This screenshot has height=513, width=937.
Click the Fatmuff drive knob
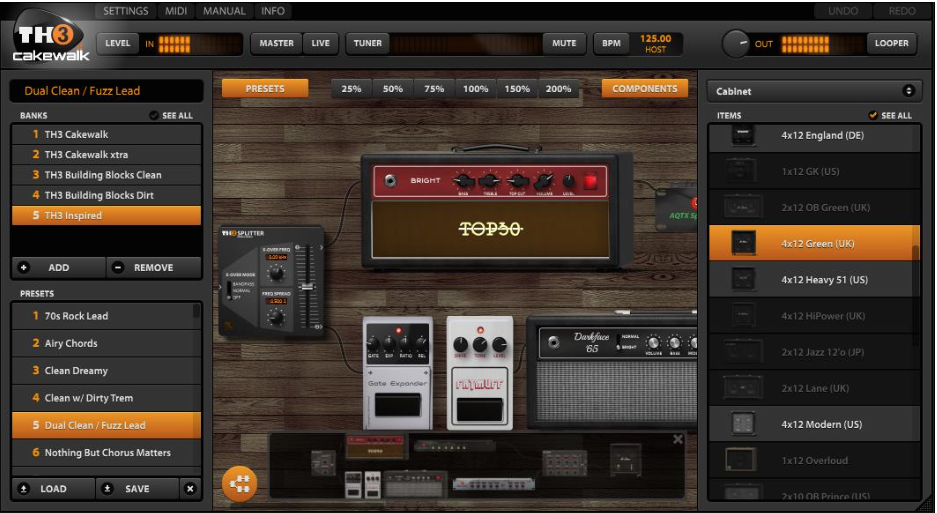tap(460, 344)
